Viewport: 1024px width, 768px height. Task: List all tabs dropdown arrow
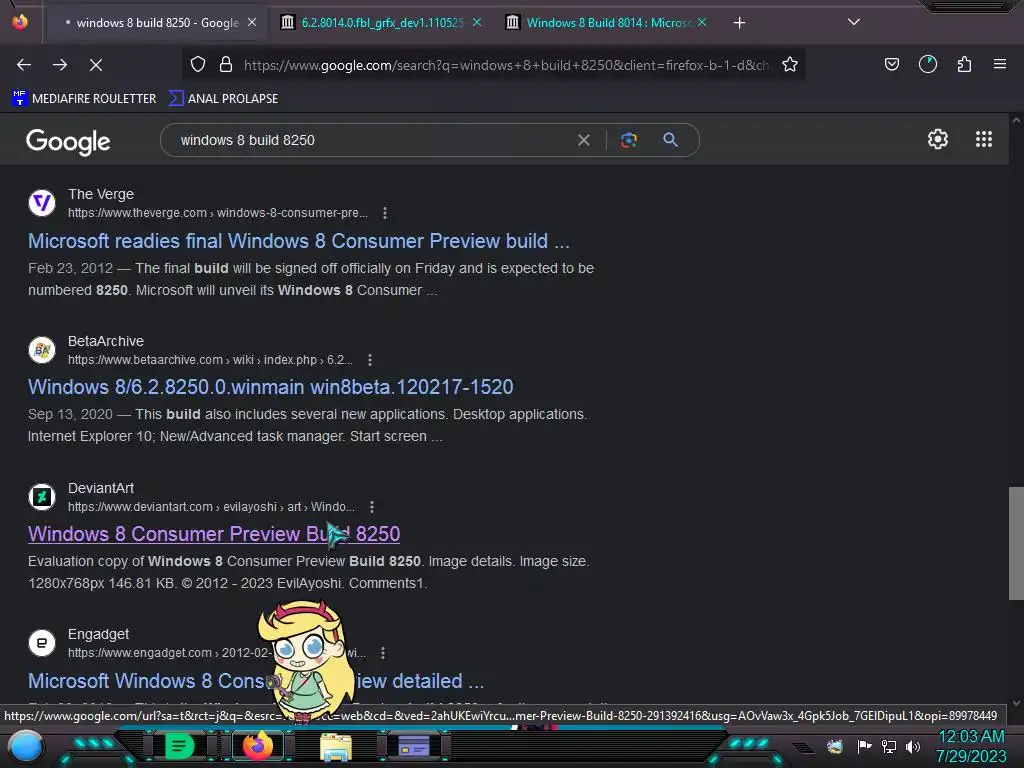click(854, 22)
